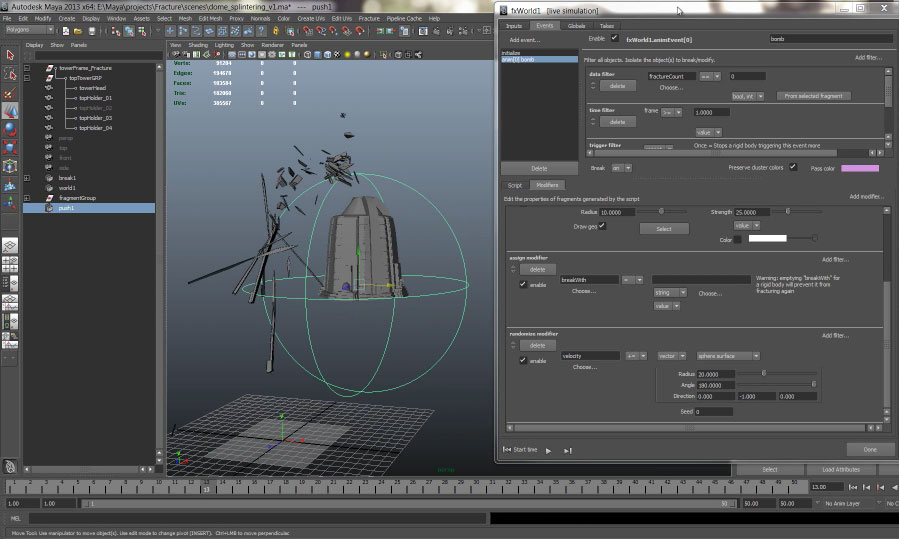Click the Open Scene folder icon

(78, 31)
